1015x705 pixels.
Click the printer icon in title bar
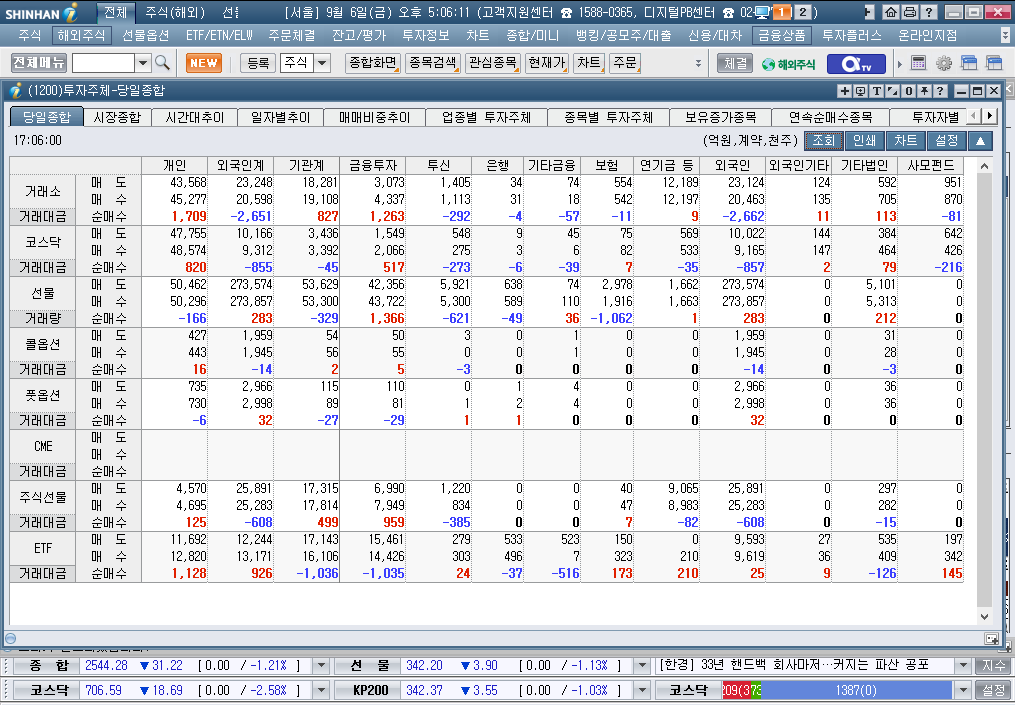[x=909, y=12]
